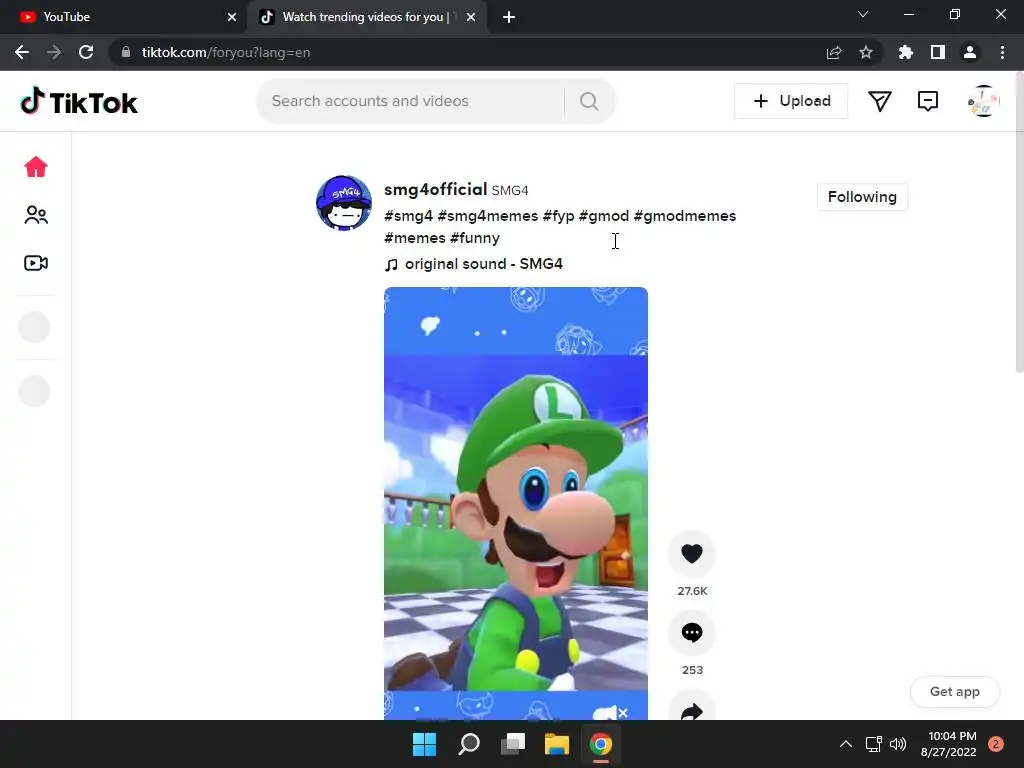Open the Following feed sidebar icon
1024x768 pixels.
pyautogui.click(x=36, y=215)
